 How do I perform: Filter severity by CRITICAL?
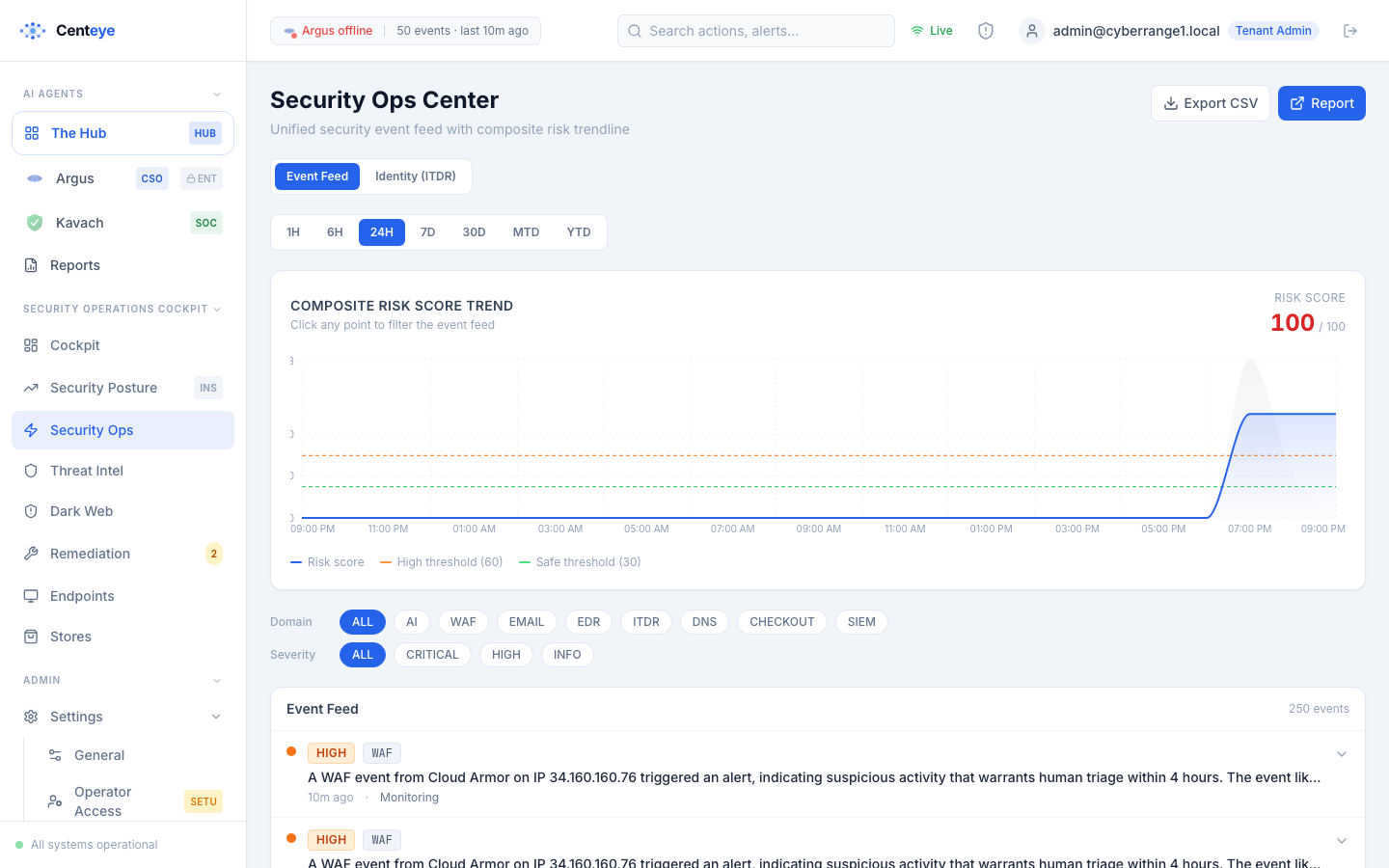[432, 655]
